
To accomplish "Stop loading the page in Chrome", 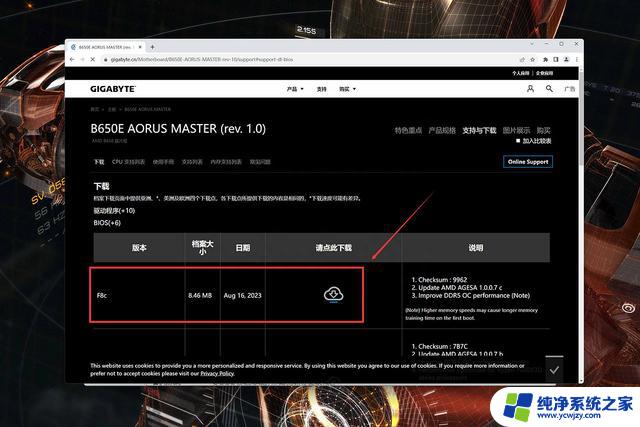I will click(x=92, y=60).
